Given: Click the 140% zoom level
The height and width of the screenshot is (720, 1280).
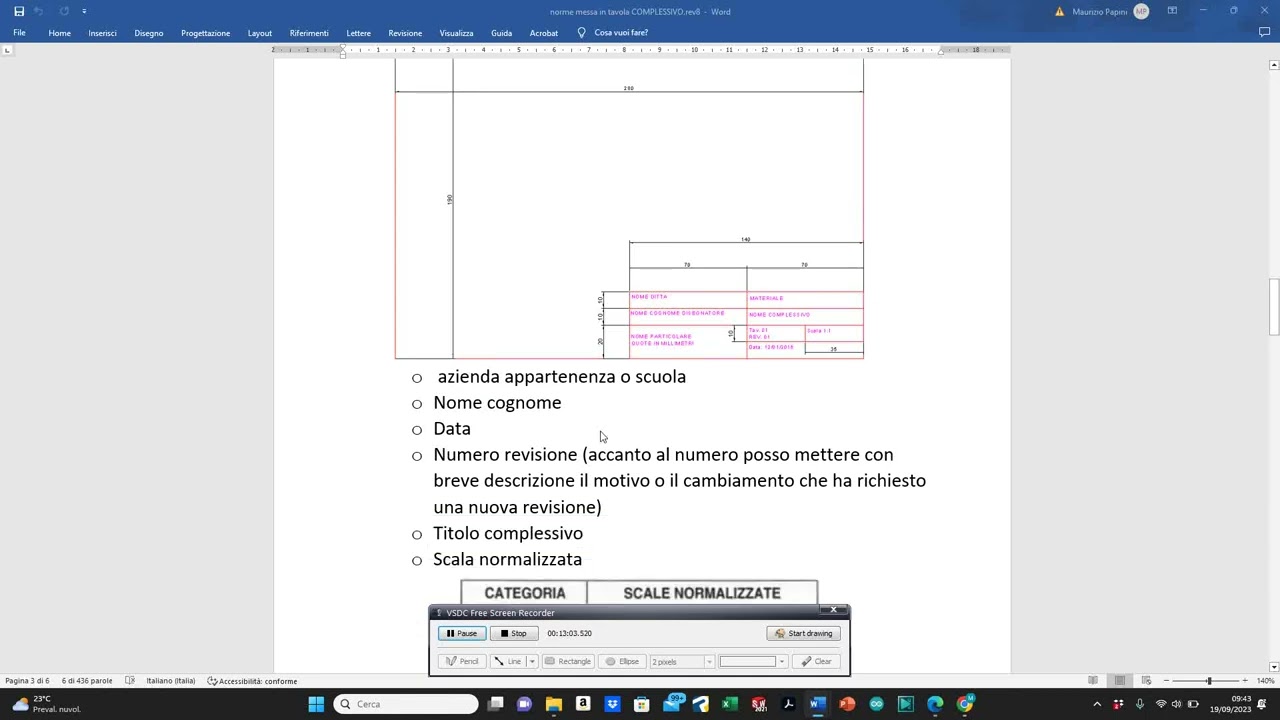Looking at the screenshot, I should tap(1266, 681).
